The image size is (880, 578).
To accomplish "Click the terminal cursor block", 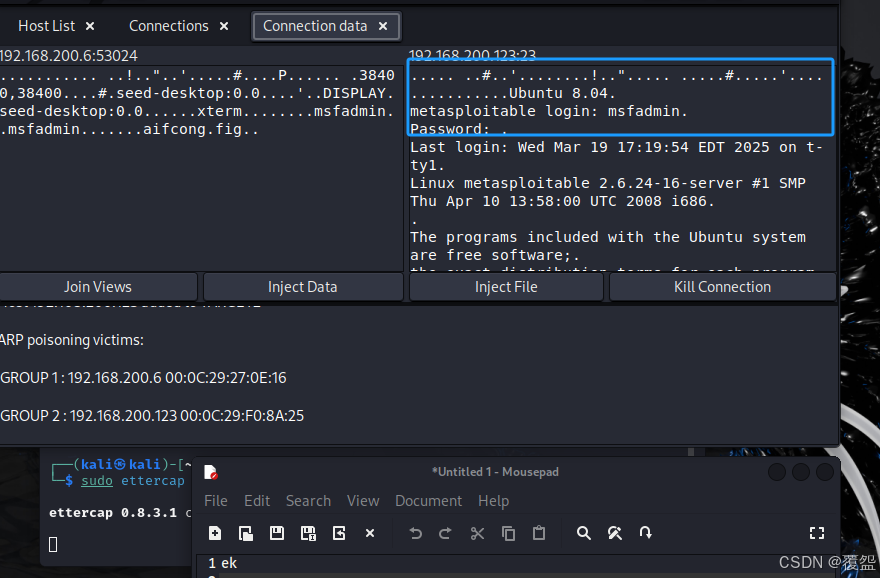I will (x=53, y=544).
